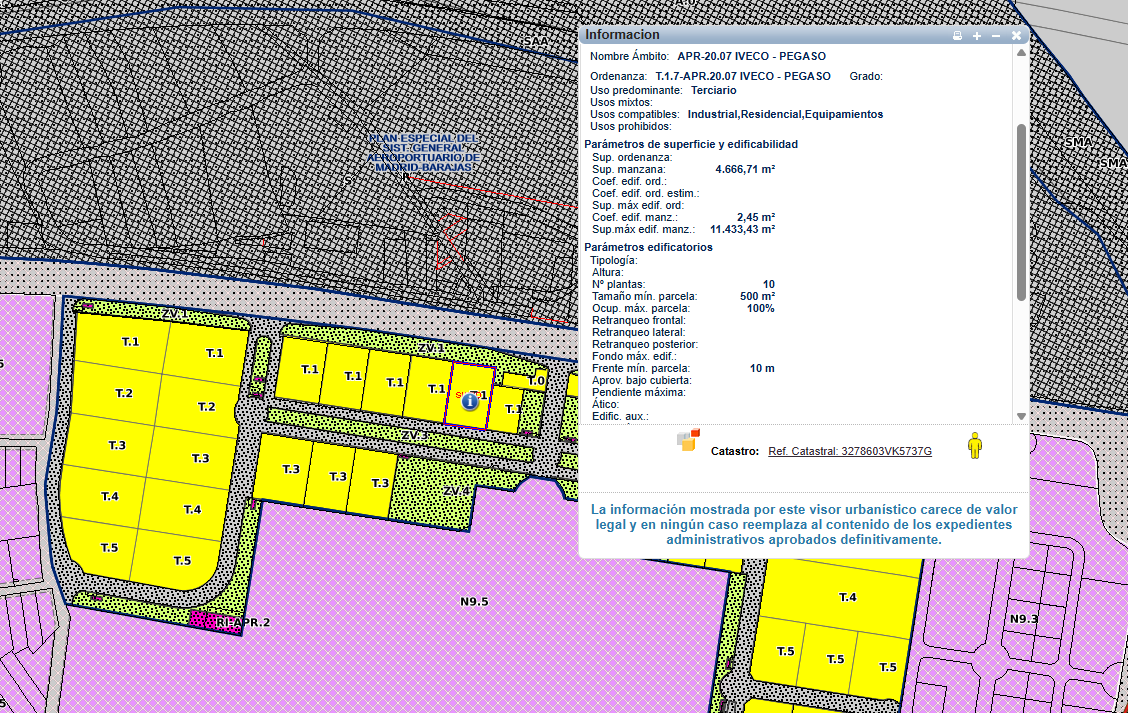Select the T.4 parcel in the right block
Viewport: 1128px width, 713px height.
point(847,597)
